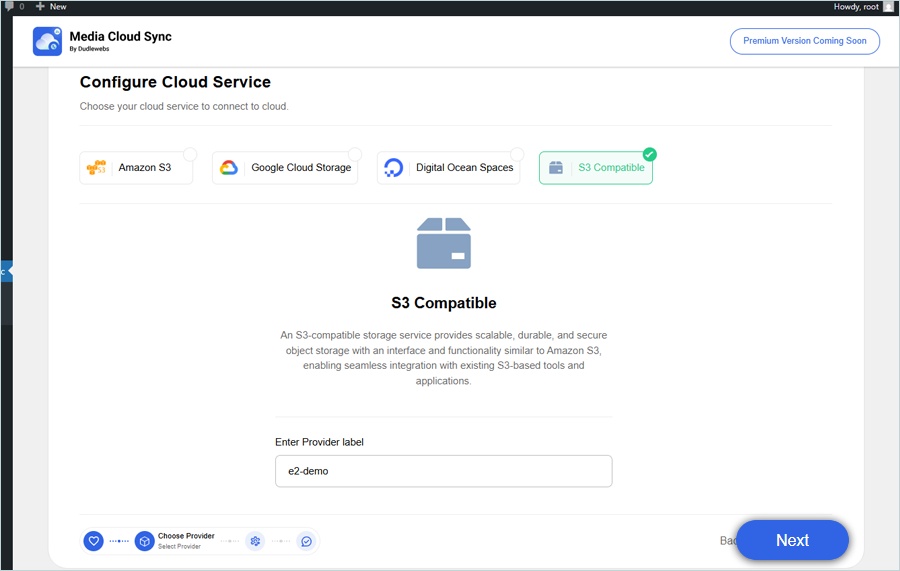
Task: Click the green S3 Compatible selected checkmark
Action: pos(650,154)
